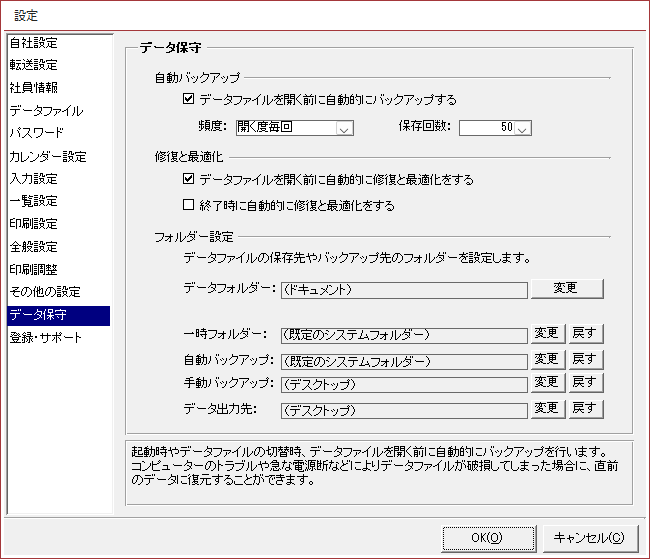Change the 自動バックアップ folder

coord(546,359)
